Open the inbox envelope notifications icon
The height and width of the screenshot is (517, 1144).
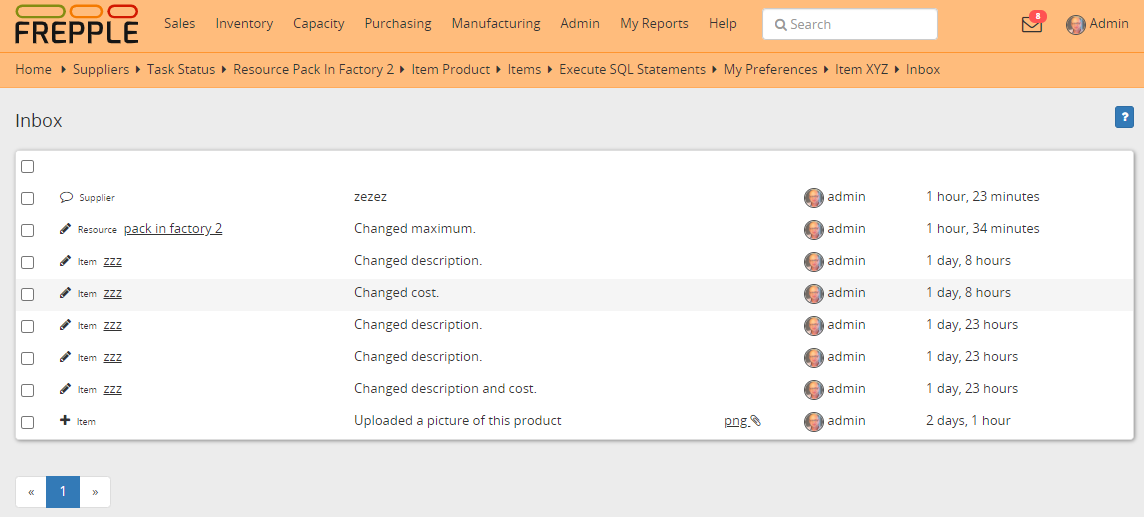coord(1031,24)
